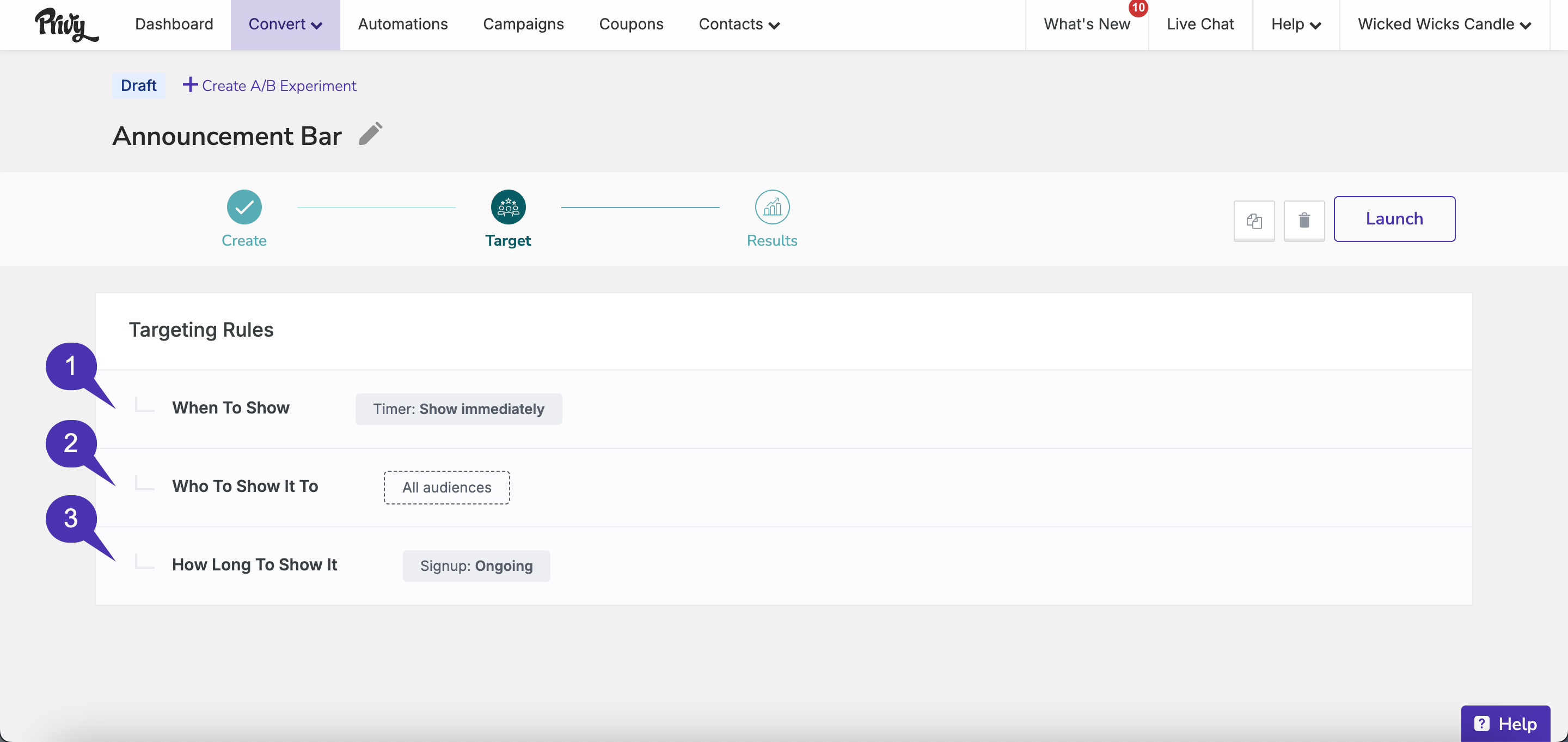This screenshot has height=742, width=1568.
Task: Open the Convert dropdown menu
Action: (285, 25)
